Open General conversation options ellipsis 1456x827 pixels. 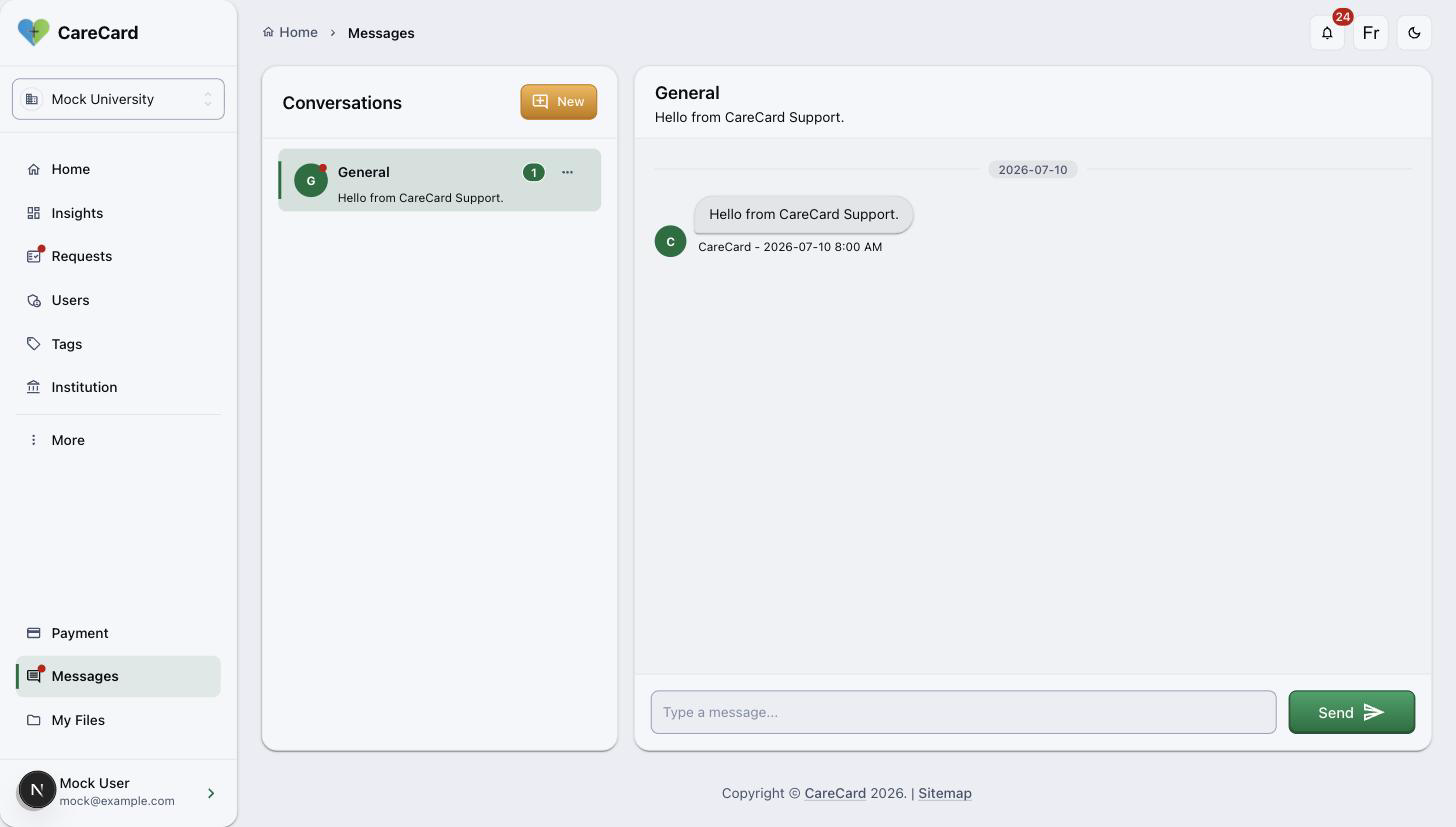pos(567,172)
